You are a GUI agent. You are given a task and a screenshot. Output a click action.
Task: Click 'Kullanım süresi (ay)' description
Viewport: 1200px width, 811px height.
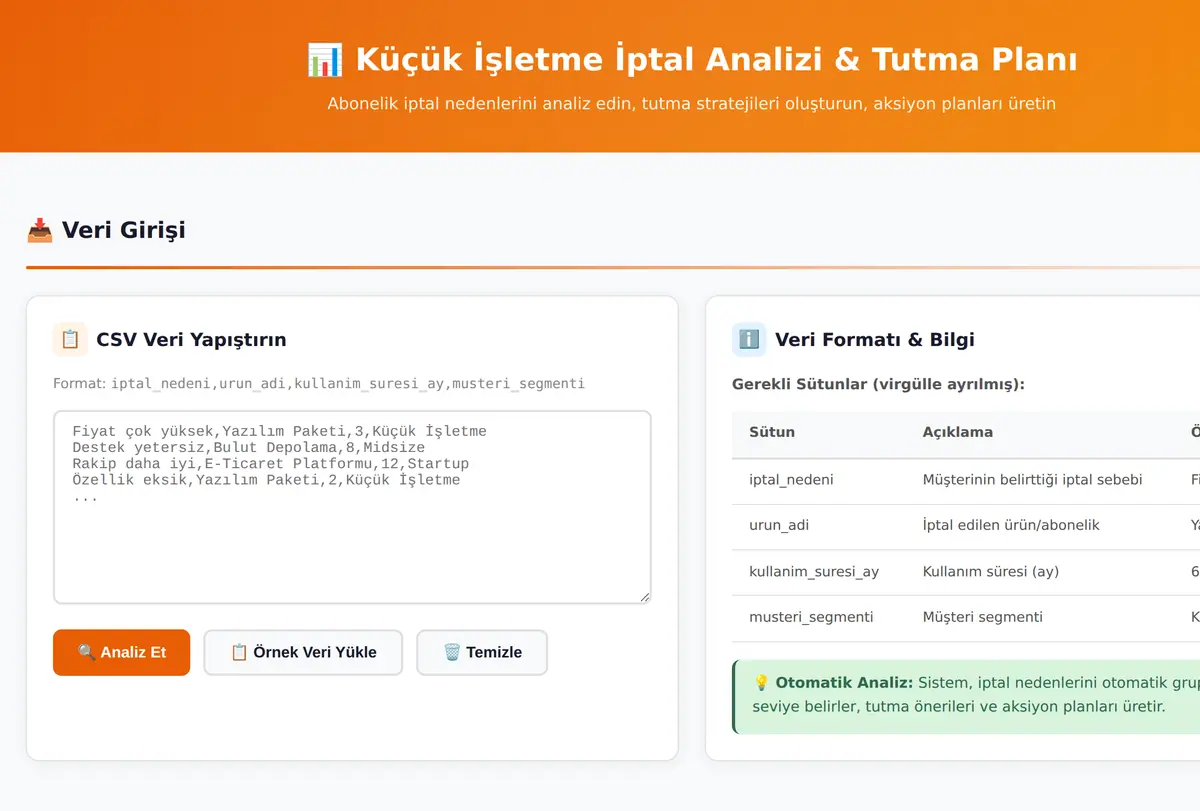(x=991, y=571)
